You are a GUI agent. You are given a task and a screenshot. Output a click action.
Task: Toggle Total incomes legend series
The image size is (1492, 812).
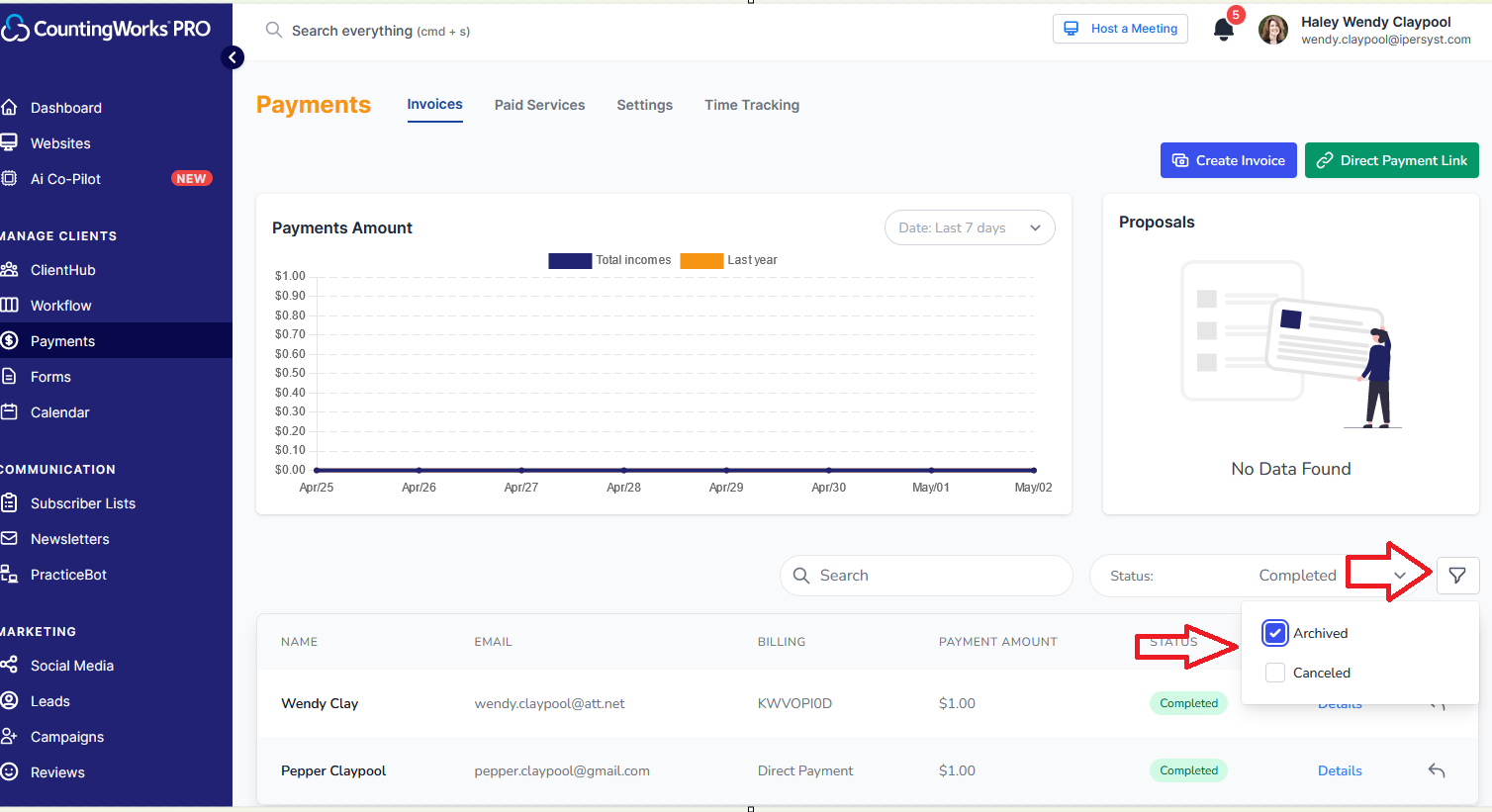tap(609, 260)
